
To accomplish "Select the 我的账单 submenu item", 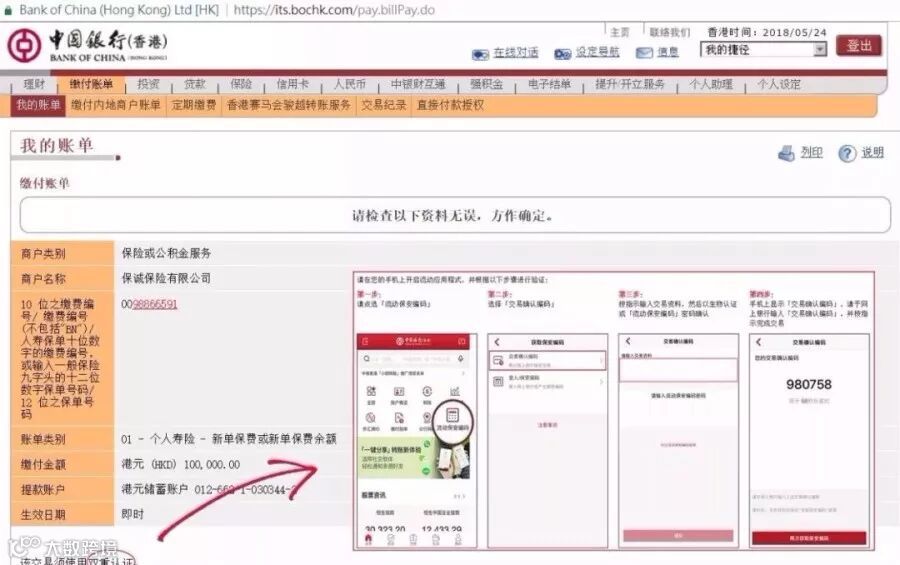I will tap(38, 105).
